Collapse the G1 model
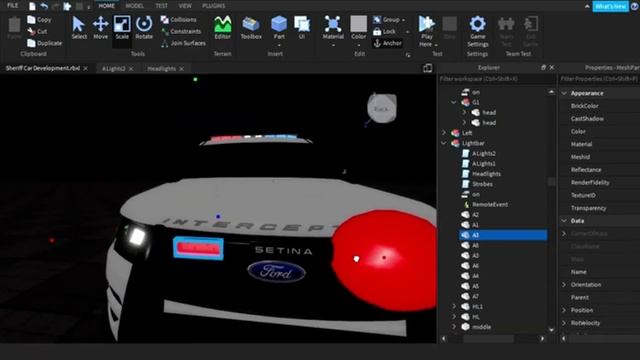Image resolution: width=640 pixels, height=360 pixels. (454, 102)
